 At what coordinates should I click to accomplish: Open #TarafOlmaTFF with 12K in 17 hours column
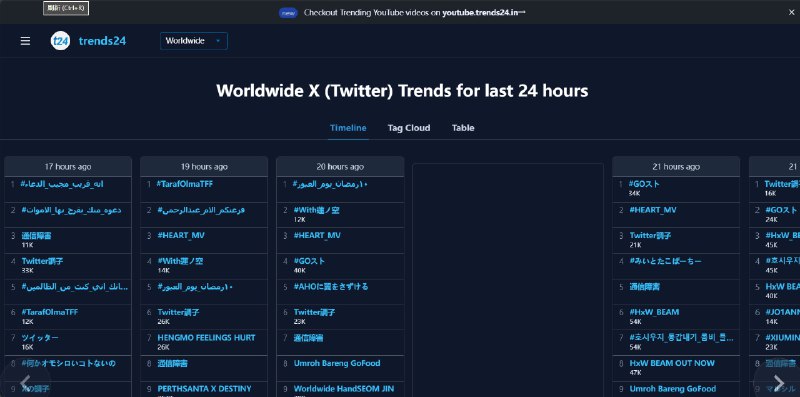pyautogui.click(x=49, y=312)
